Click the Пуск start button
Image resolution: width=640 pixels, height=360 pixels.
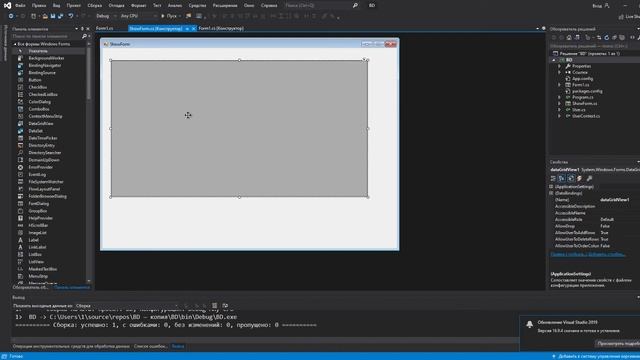point(169,16)
